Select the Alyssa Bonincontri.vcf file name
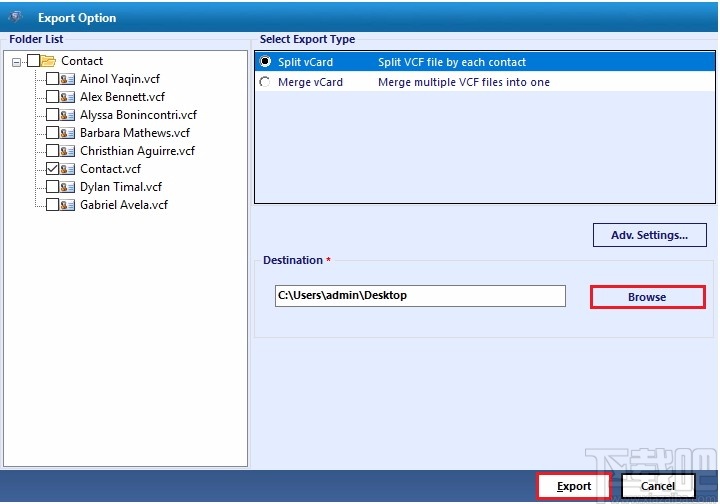 (138, 115)
